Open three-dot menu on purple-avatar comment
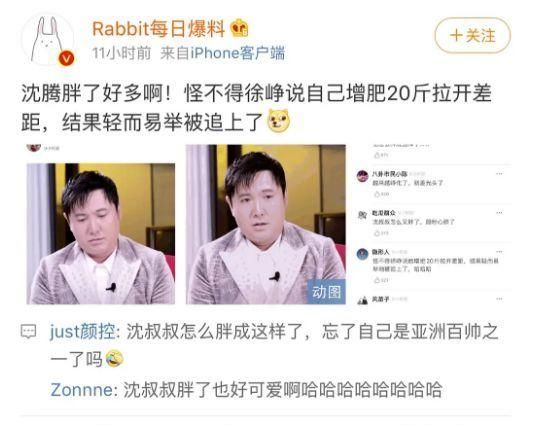This screenshot has width=545, height=425. 499,174
